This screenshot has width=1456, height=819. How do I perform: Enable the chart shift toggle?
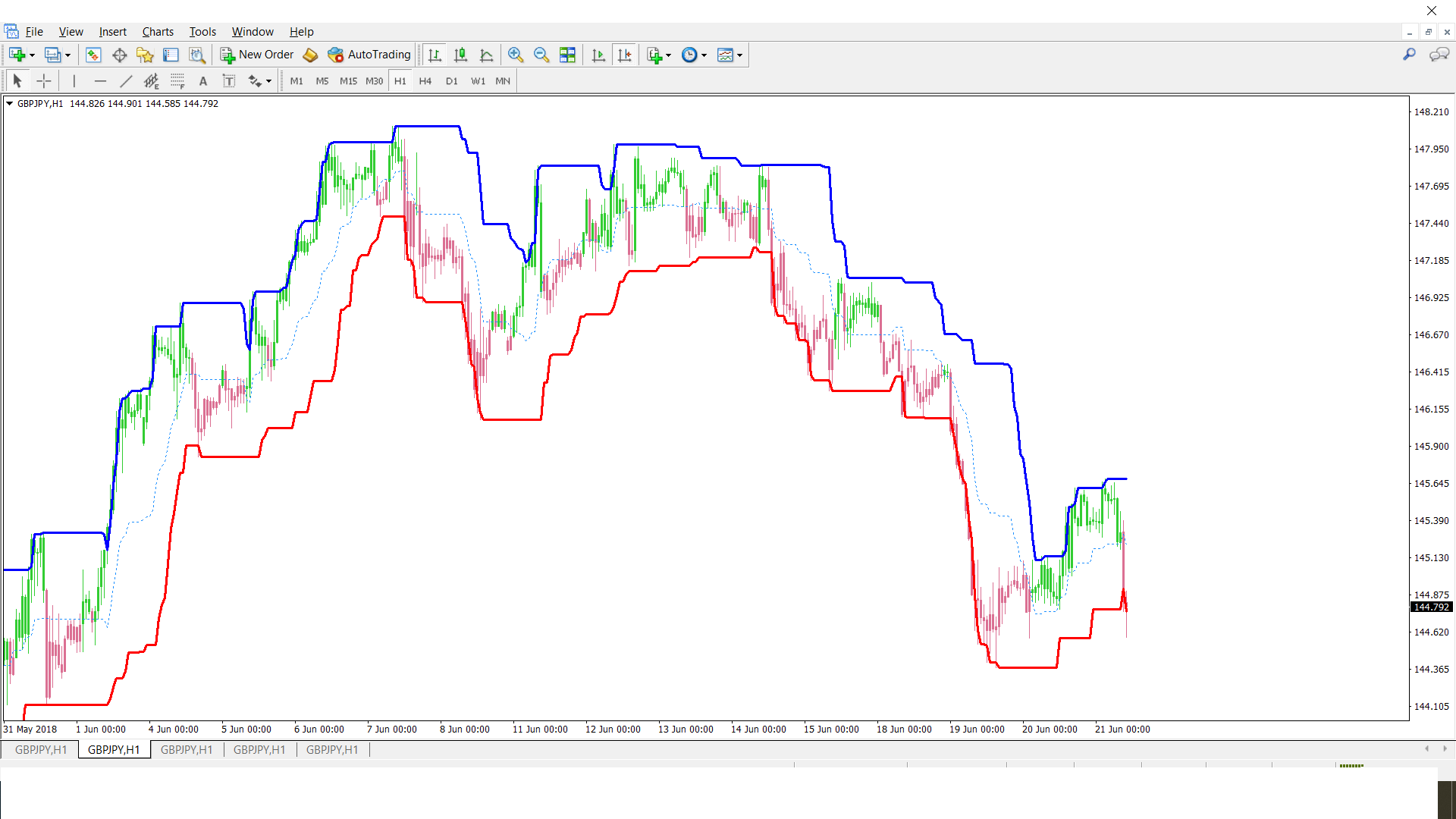point(624,55)
